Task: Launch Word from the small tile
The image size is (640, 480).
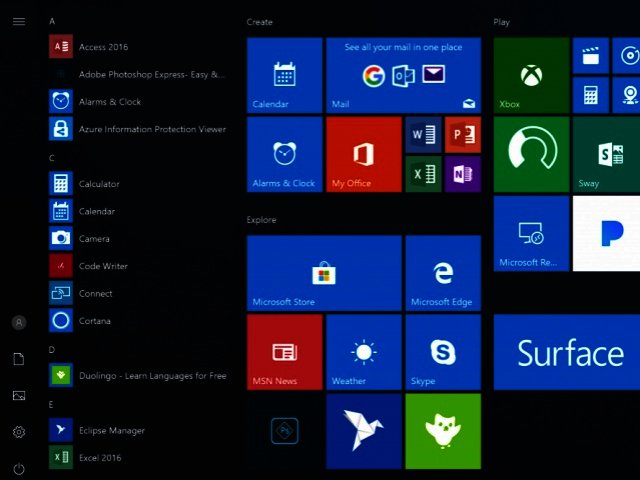Action: pos(423,135)
